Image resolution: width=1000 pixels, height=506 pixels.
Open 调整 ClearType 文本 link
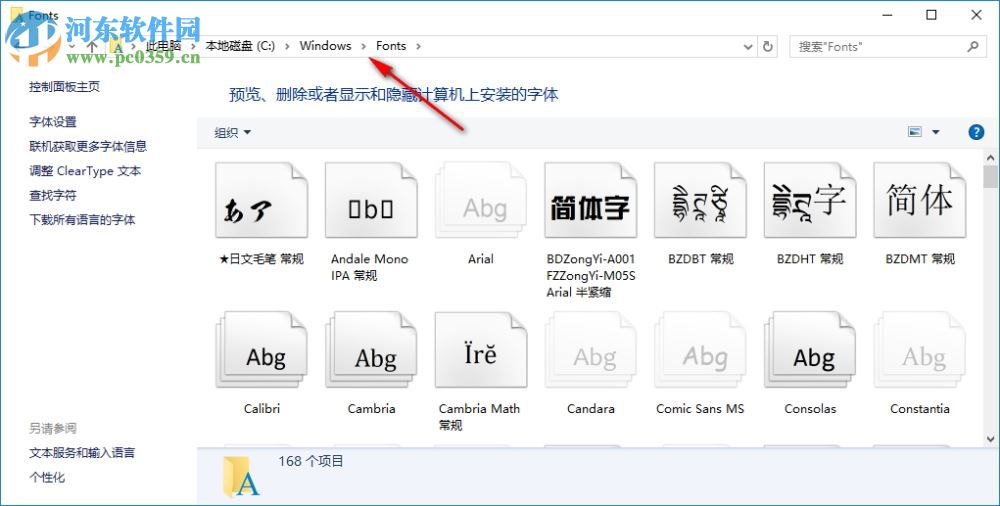pos(85,171)
